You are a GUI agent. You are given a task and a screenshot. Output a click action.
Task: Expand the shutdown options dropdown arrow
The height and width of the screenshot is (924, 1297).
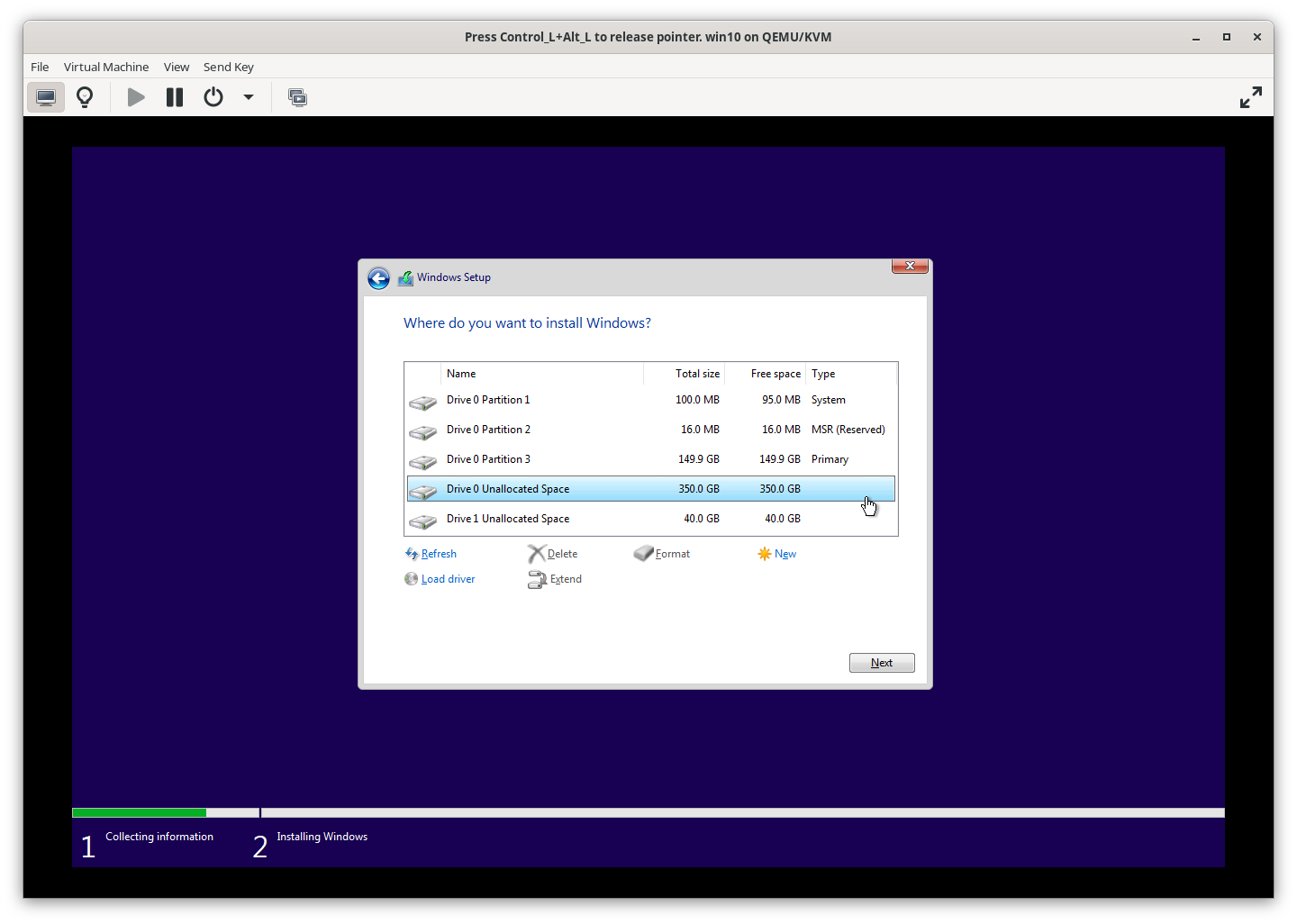pyautogui.click(x=249, y=97)
